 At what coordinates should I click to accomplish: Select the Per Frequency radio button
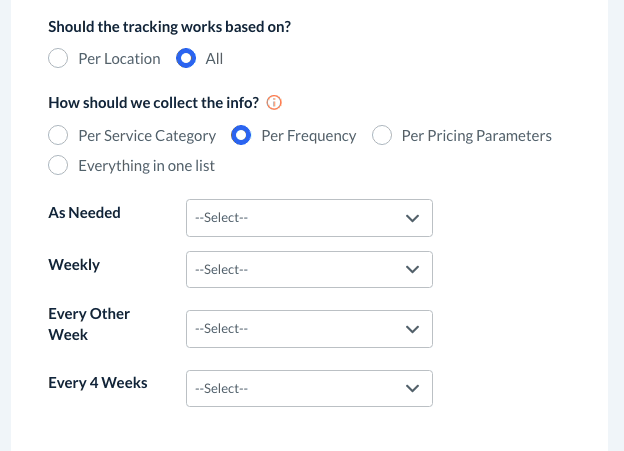(x=241, y=135)
